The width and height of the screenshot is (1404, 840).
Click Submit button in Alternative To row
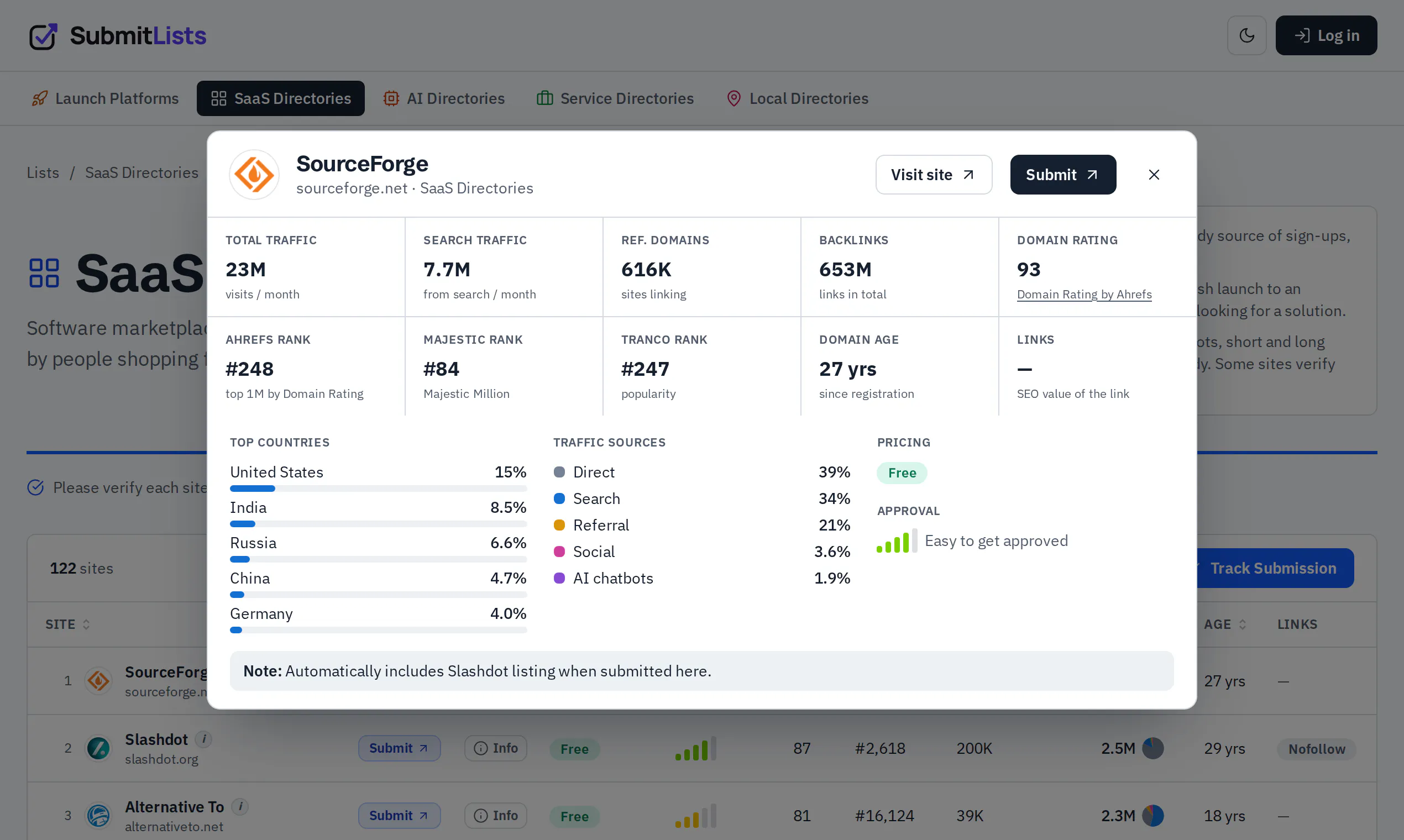[x=399, y=816]
